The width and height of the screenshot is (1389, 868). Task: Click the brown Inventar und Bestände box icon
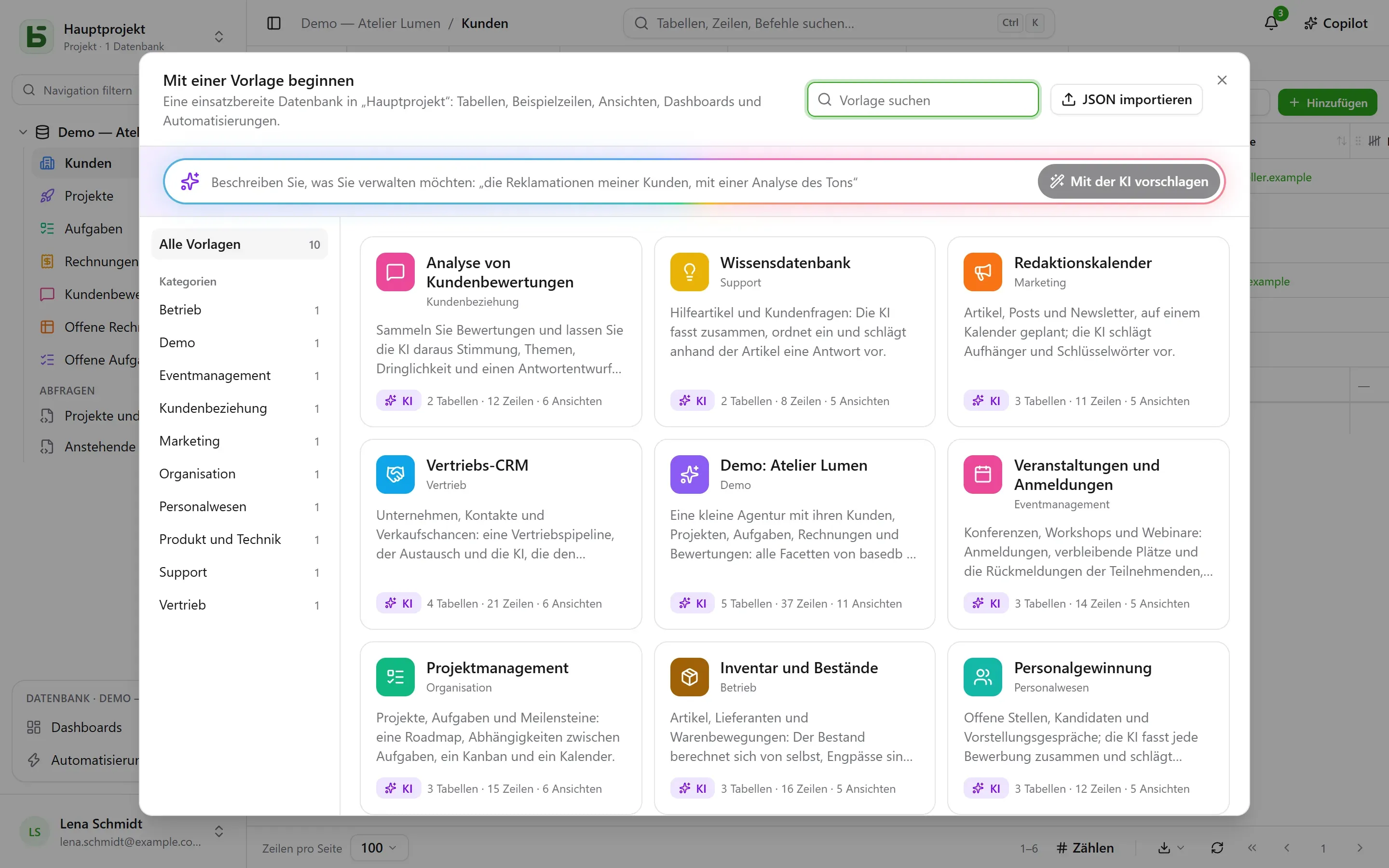pyautogui.click(x=689, y=677)
